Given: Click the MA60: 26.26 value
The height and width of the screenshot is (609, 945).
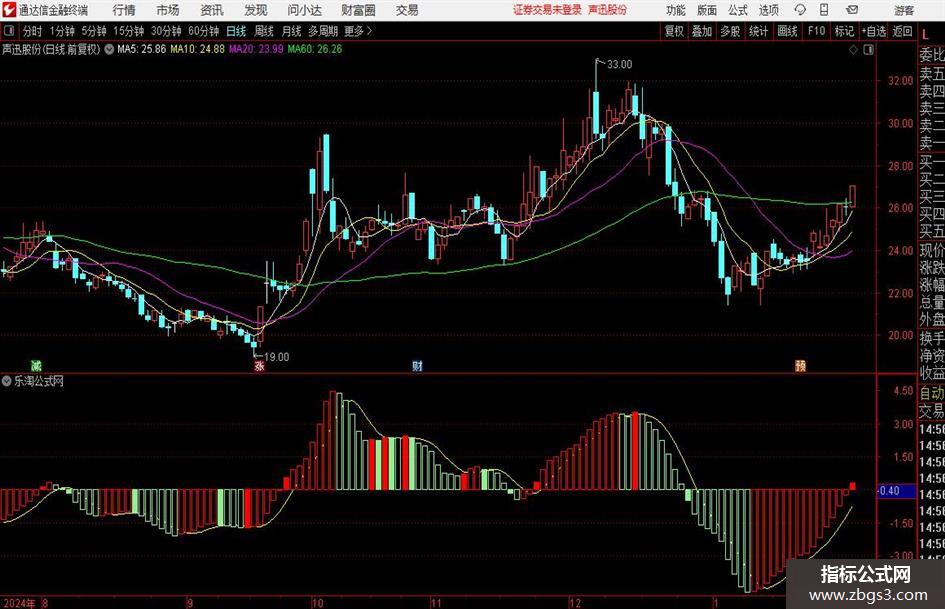Looking at the screenshot, I should point(315,49).
